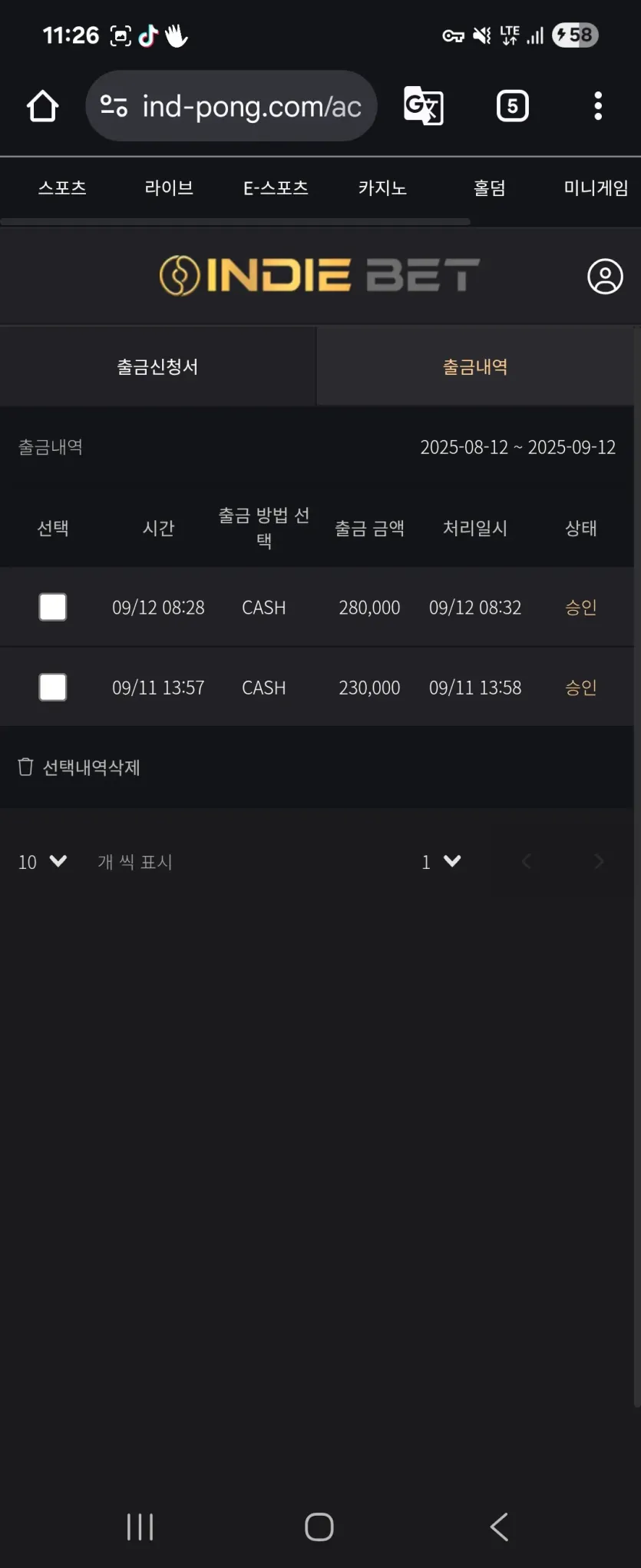Expand the 10 items-per-page dropdown
Image resolution: width=641 pixels, height=1568 pixels.
pos(42,862)
